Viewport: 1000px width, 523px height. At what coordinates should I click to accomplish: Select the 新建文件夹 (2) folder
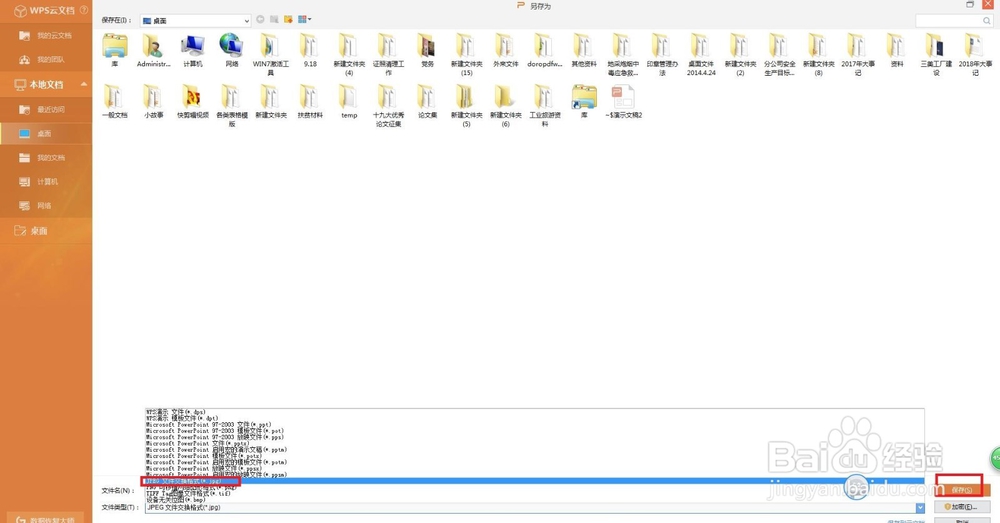(740, 55)
